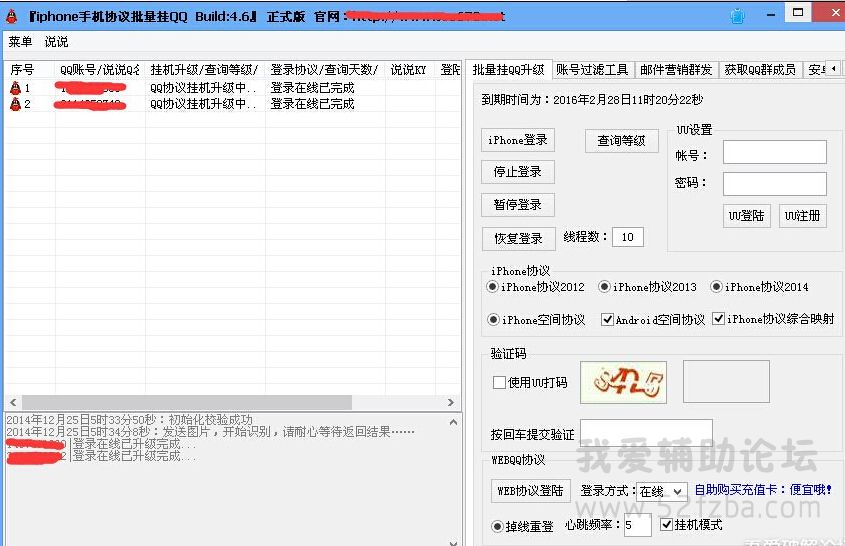Click the UU注册 button
Screen dimensions: 845x546
tap(802, 216)
